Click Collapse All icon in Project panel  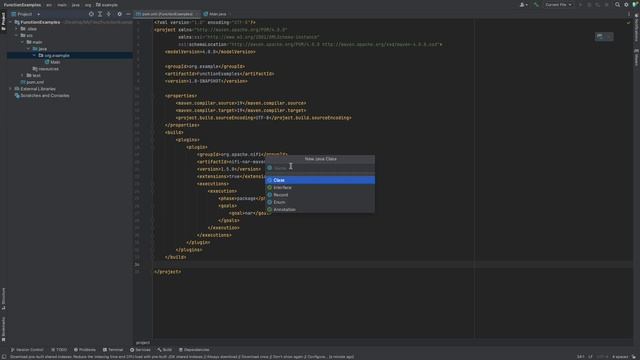click(109, 14)
